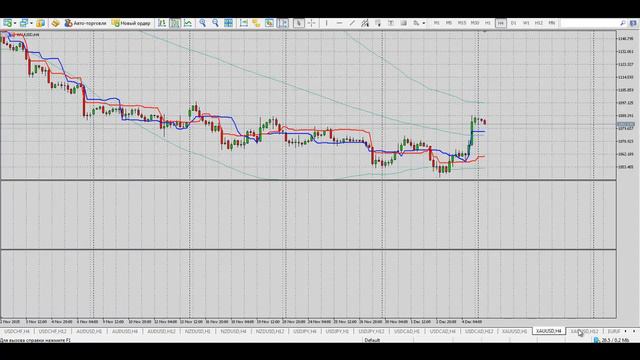Image resolution: width=640 pixels, height=360 pixels.
Task: Select the active XAUUSD,H4 tab
Action: point(549,331)
